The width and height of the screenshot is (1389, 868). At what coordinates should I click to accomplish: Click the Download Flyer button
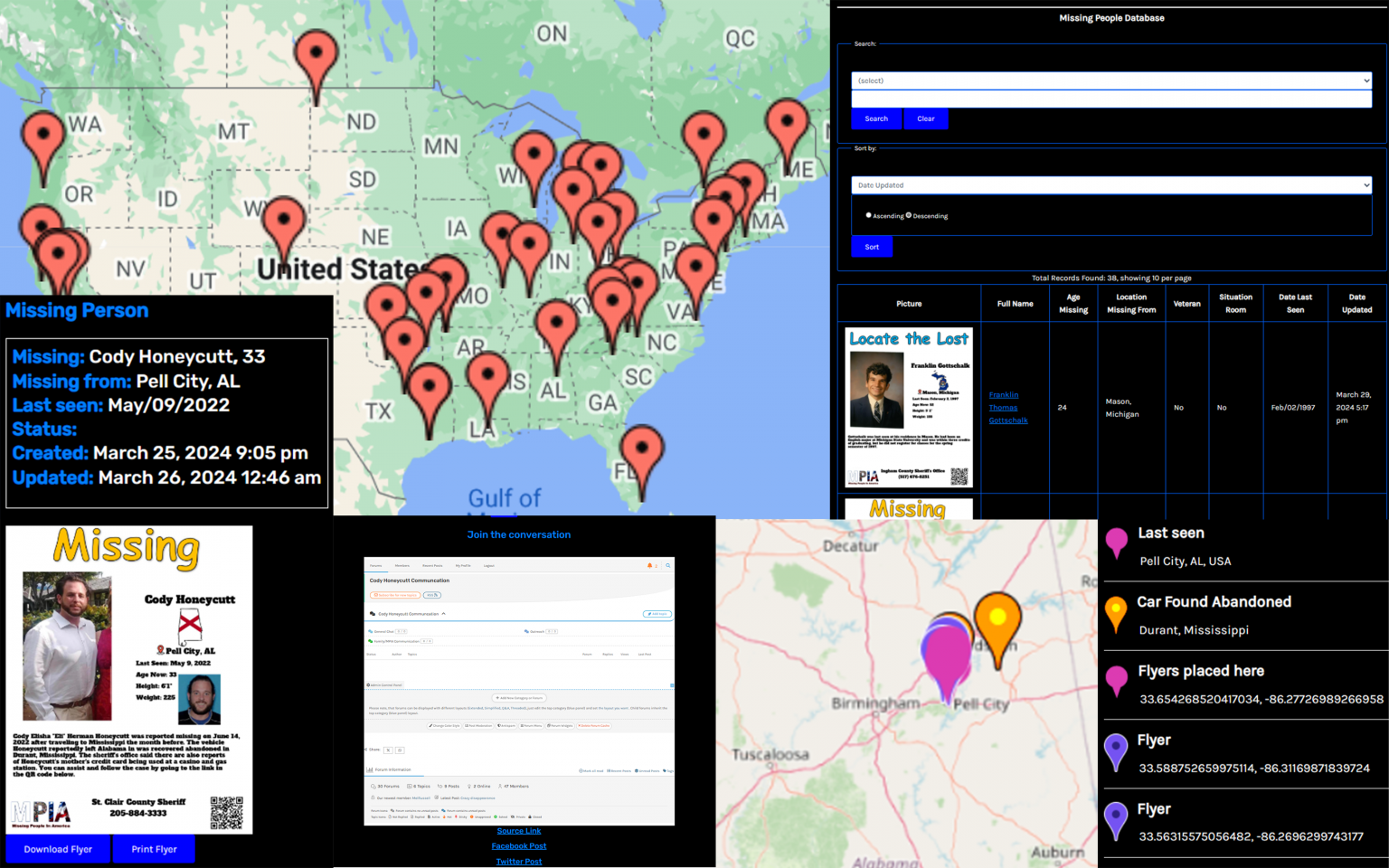pos(57,849)
